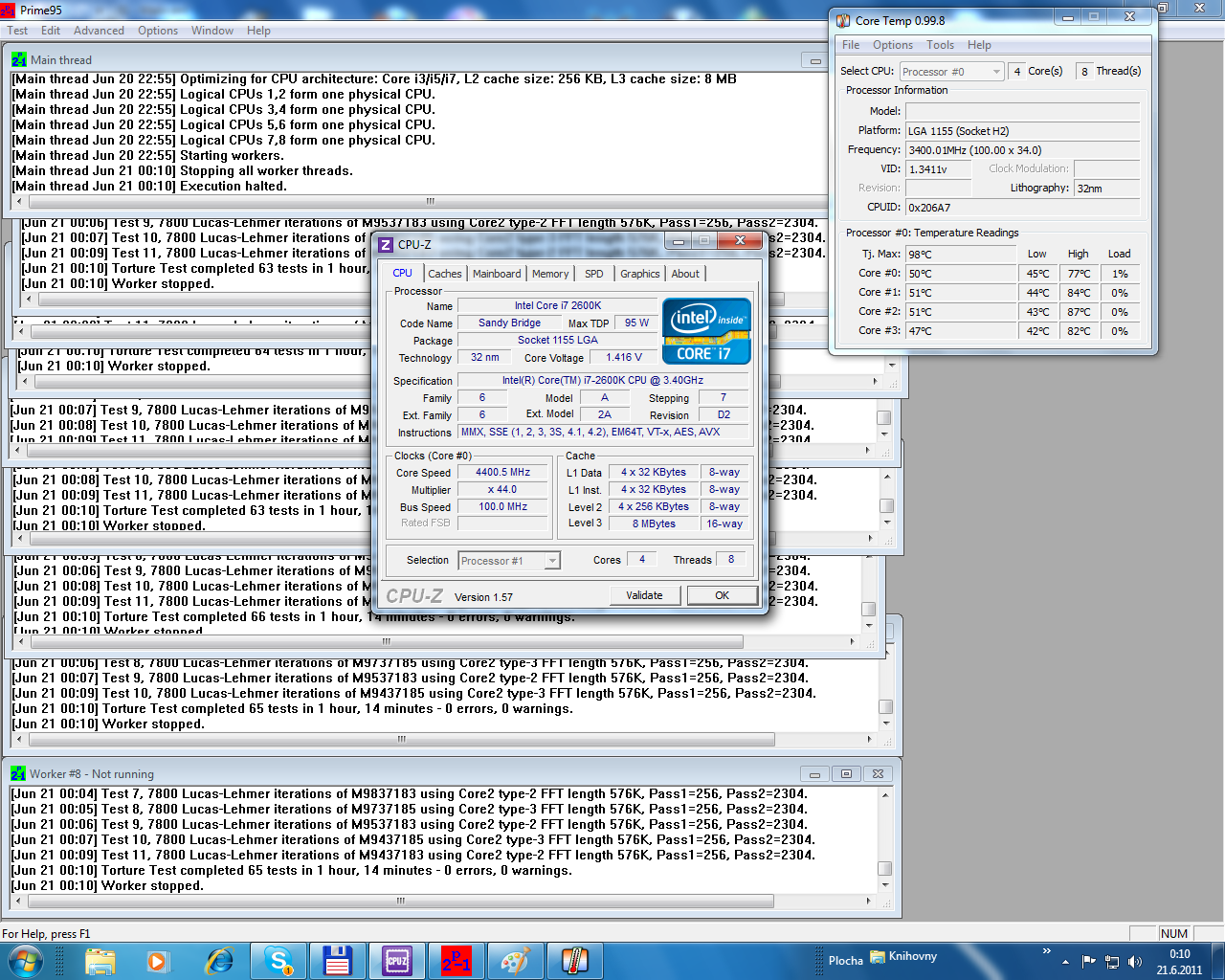The height and width of the screenshot is (980, 1225).
Task: Open Windows Media Player taskbar icon
Action: point(158,961)
